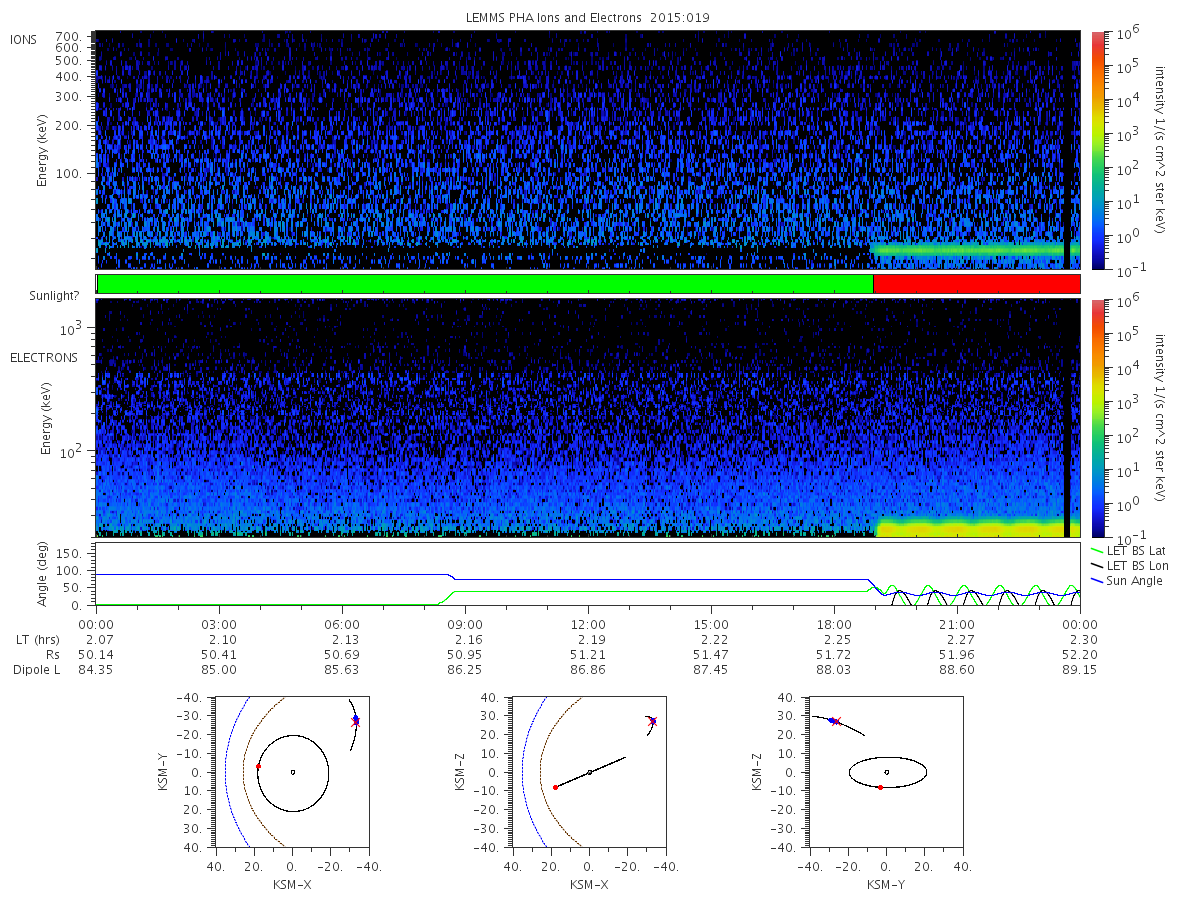Click spacecraft marker in KSM-X/KSM-Z plot
Viewport: 1200px width, 900px height.
pyautogui.click(x=653, y=720)
